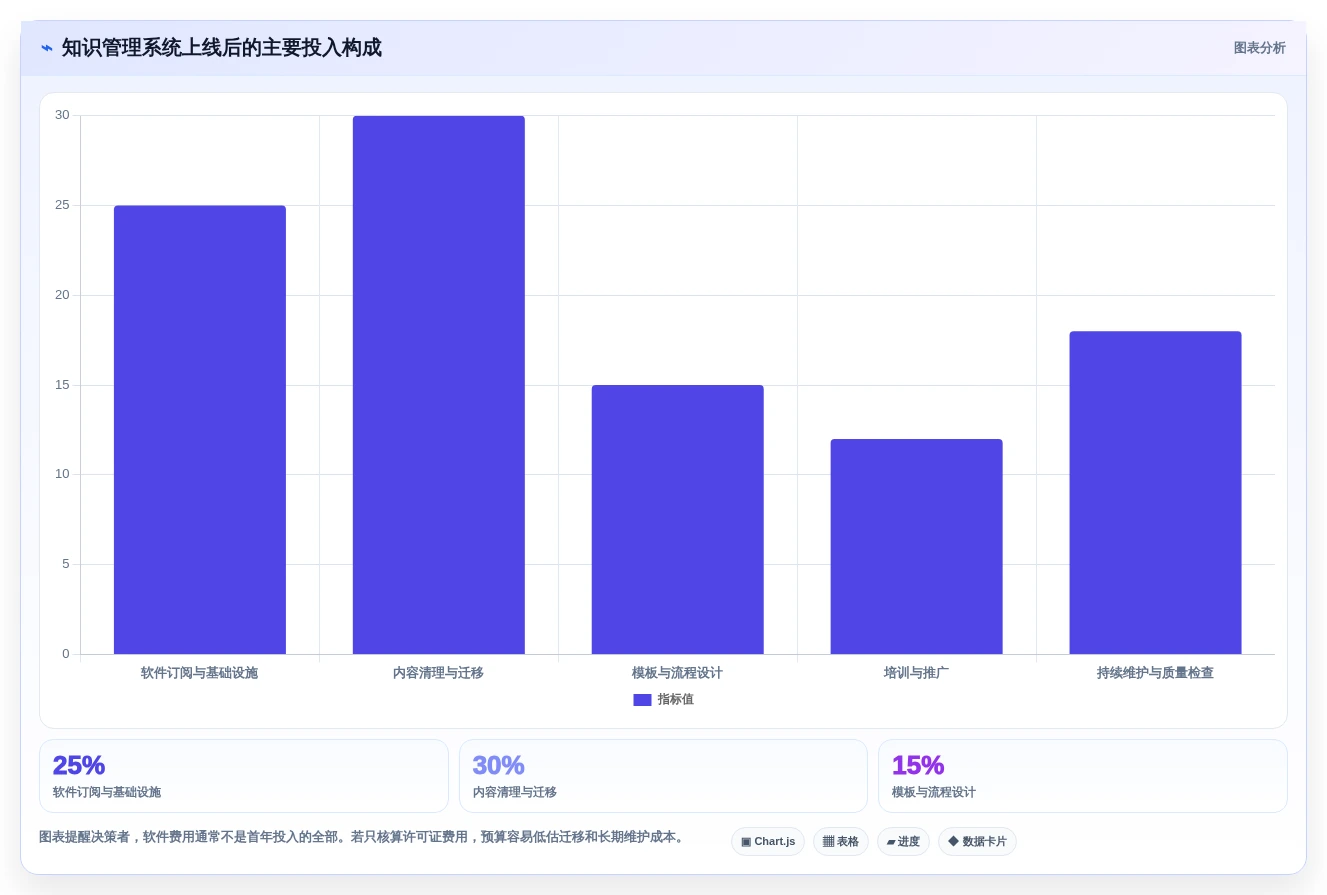This screenshot has width=1327, height=895.
Task: Click y-axis tick label 5
Action: click(66, 564)
